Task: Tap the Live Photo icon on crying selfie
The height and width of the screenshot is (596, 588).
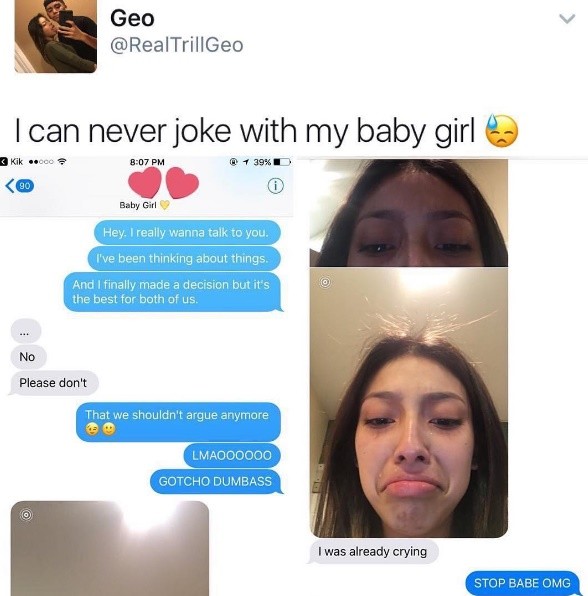Action: tap(325, 282)
